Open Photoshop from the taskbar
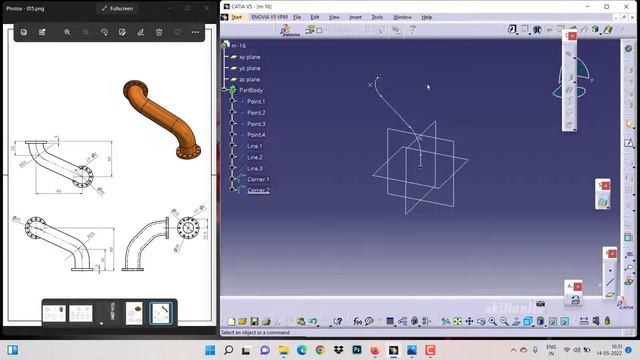640x360 pixels. pyautogui.click(x=357, y=350)
